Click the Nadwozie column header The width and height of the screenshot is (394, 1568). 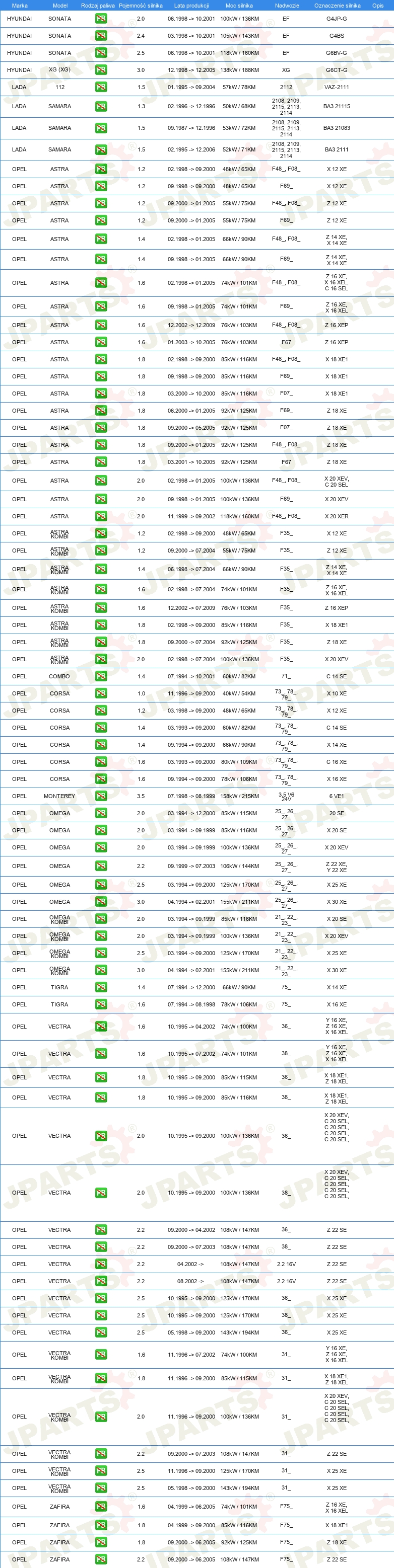[287, 6]
